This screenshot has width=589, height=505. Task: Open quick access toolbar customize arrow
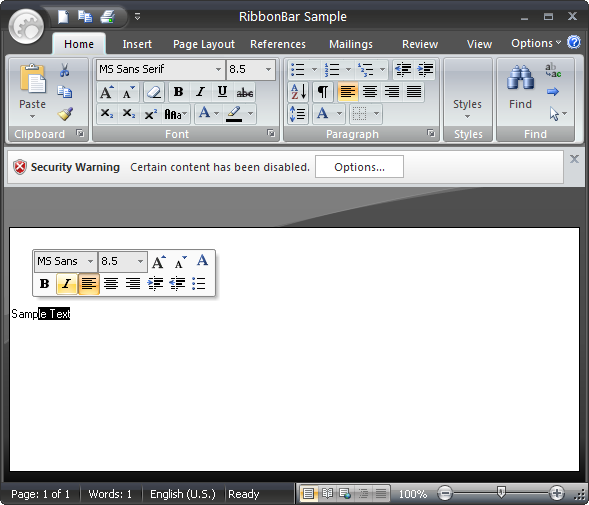coord(137,17)
